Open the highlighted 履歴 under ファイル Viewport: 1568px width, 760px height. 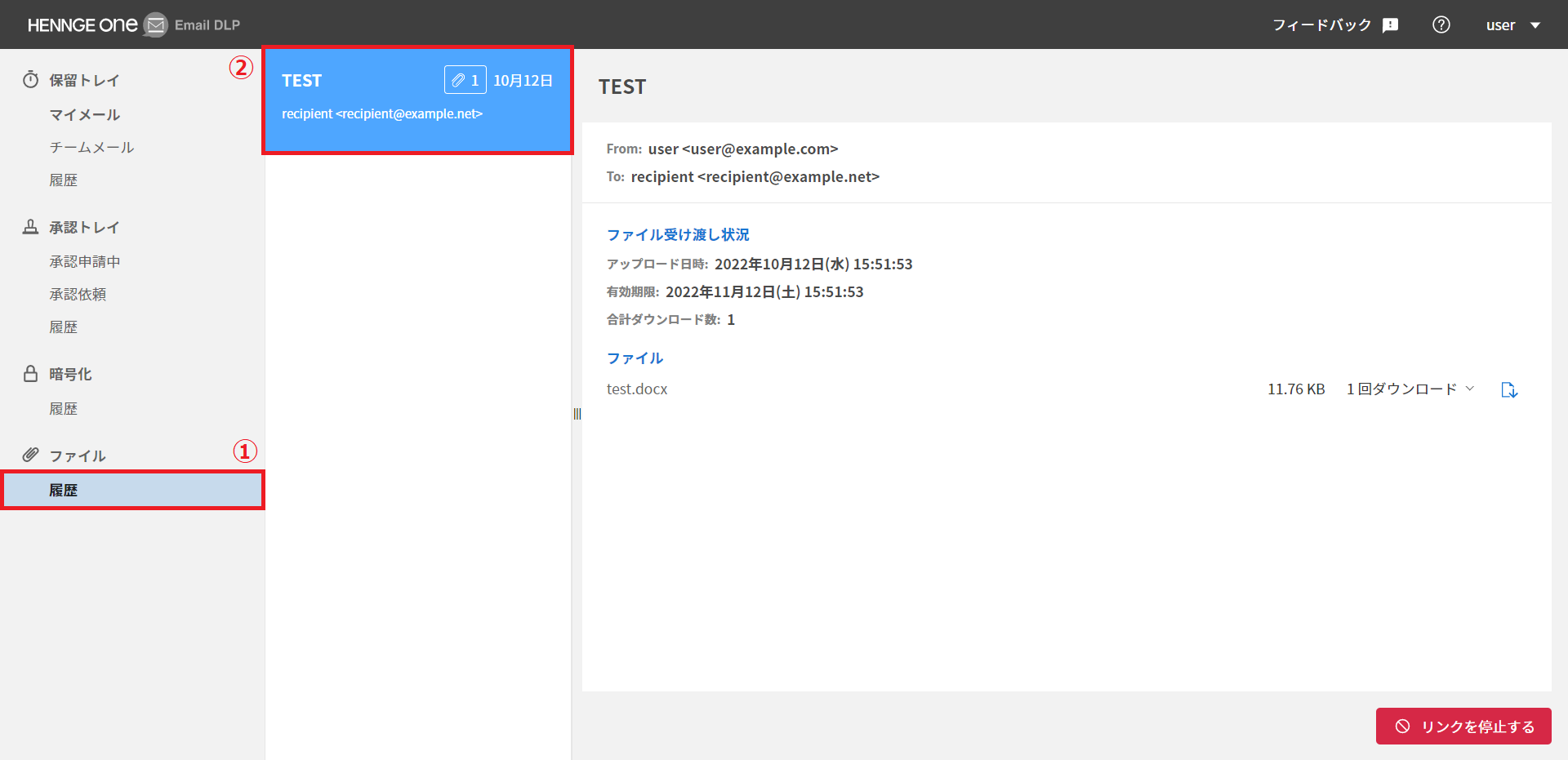click(x=132, y=490)
